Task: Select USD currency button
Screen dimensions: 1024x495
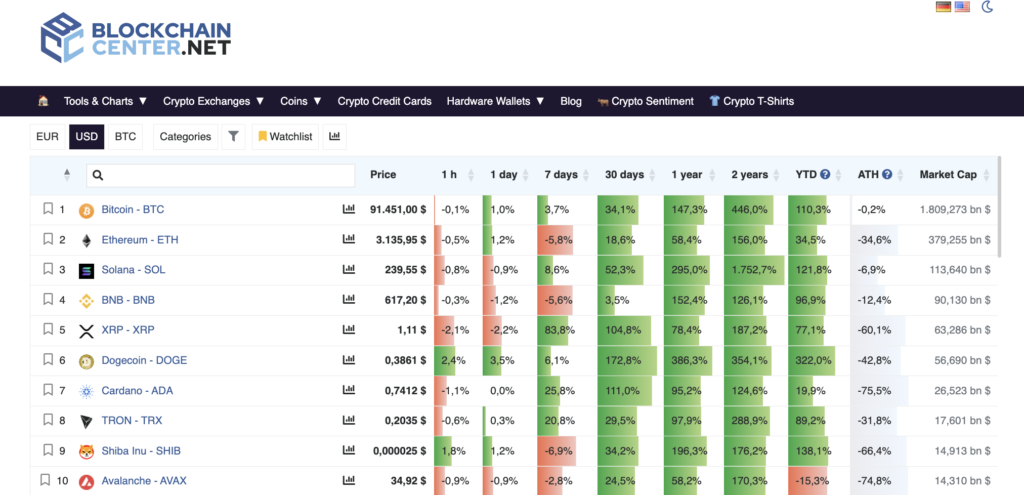Action: [86, 136]
